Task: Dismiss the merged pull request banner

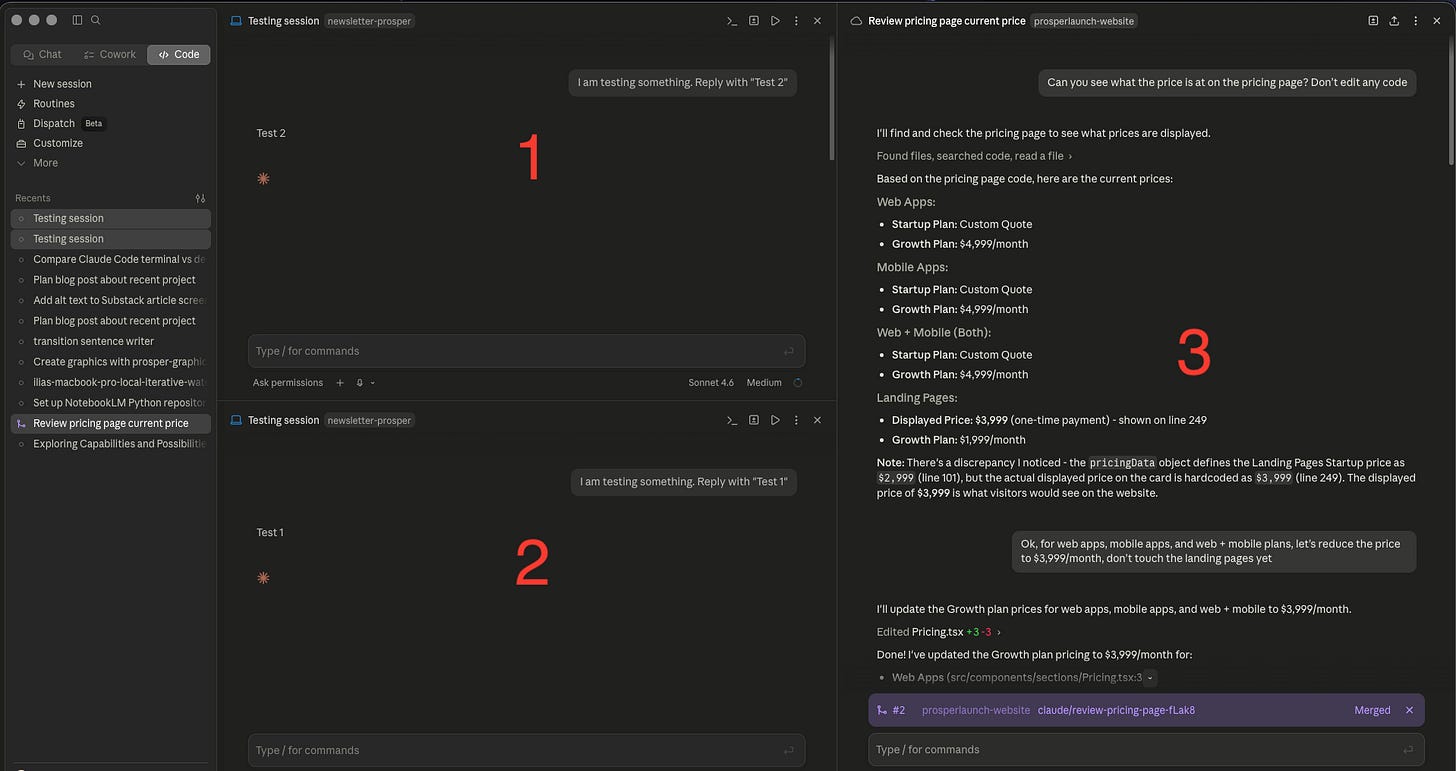Action: [1409, 710]
